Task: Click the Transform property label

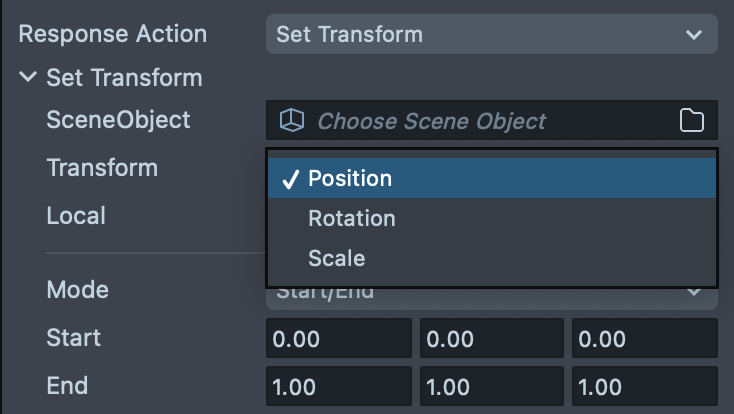Action: 102,167
